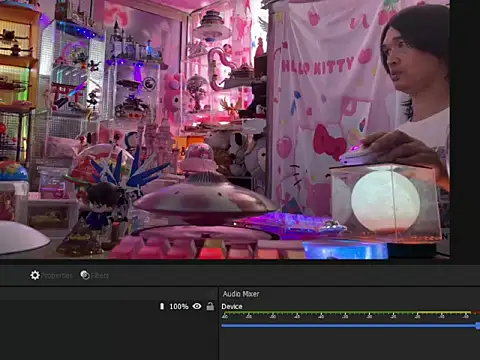Click the battery icon beside 100%
The width and height of the screenshot is (480, 360).
pyautogui.click(x=162, y=306)
